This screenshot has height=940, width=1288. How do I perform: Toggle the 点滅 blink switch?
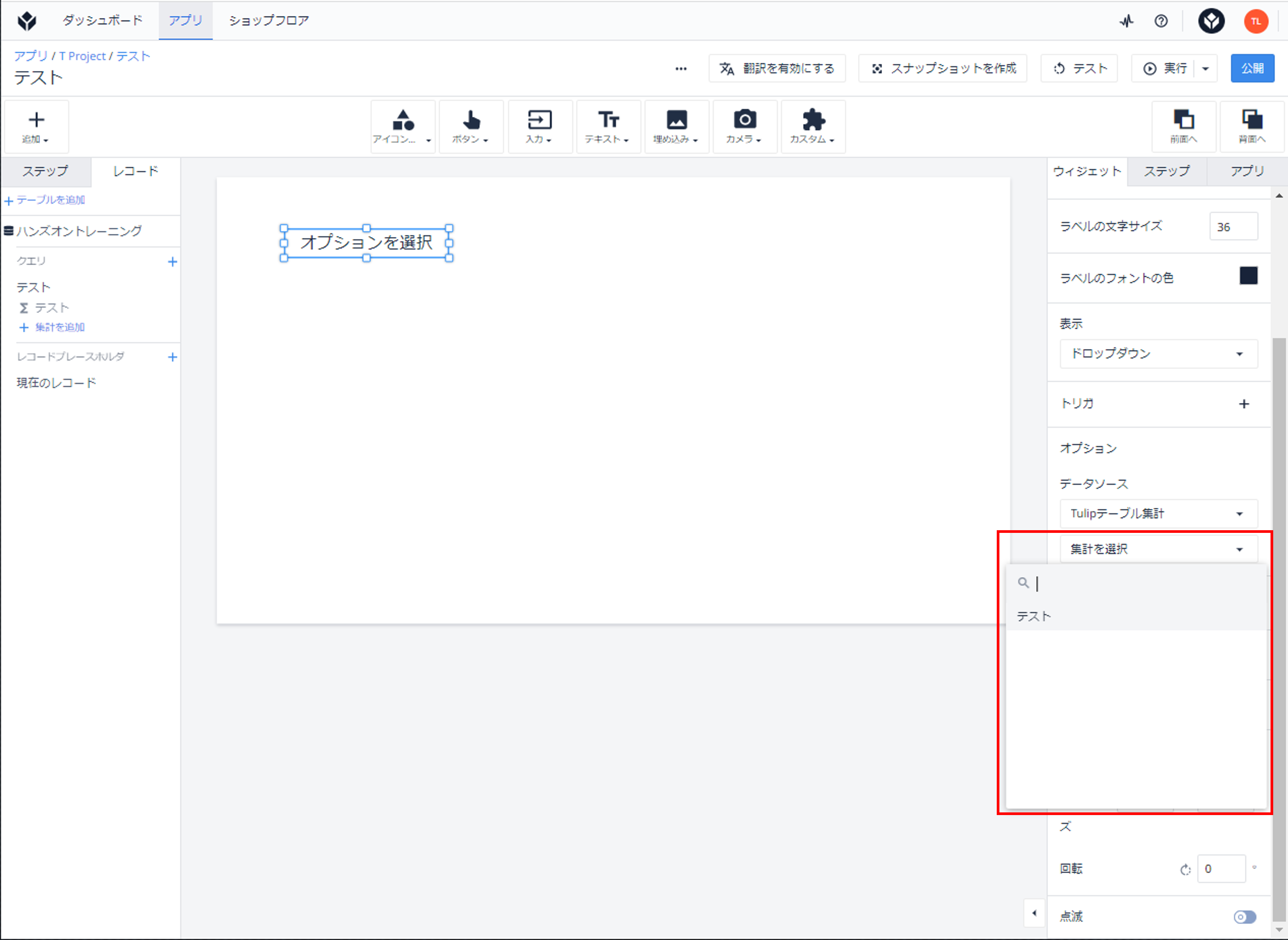pyautogui.click(x=1244, y=917)
